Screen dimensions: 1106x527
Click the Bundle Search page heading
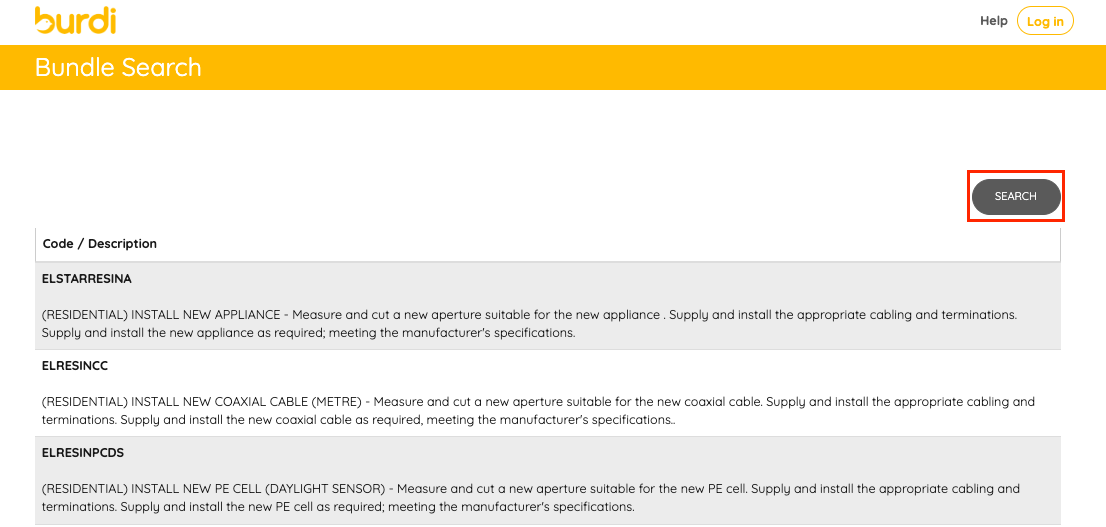118,67
